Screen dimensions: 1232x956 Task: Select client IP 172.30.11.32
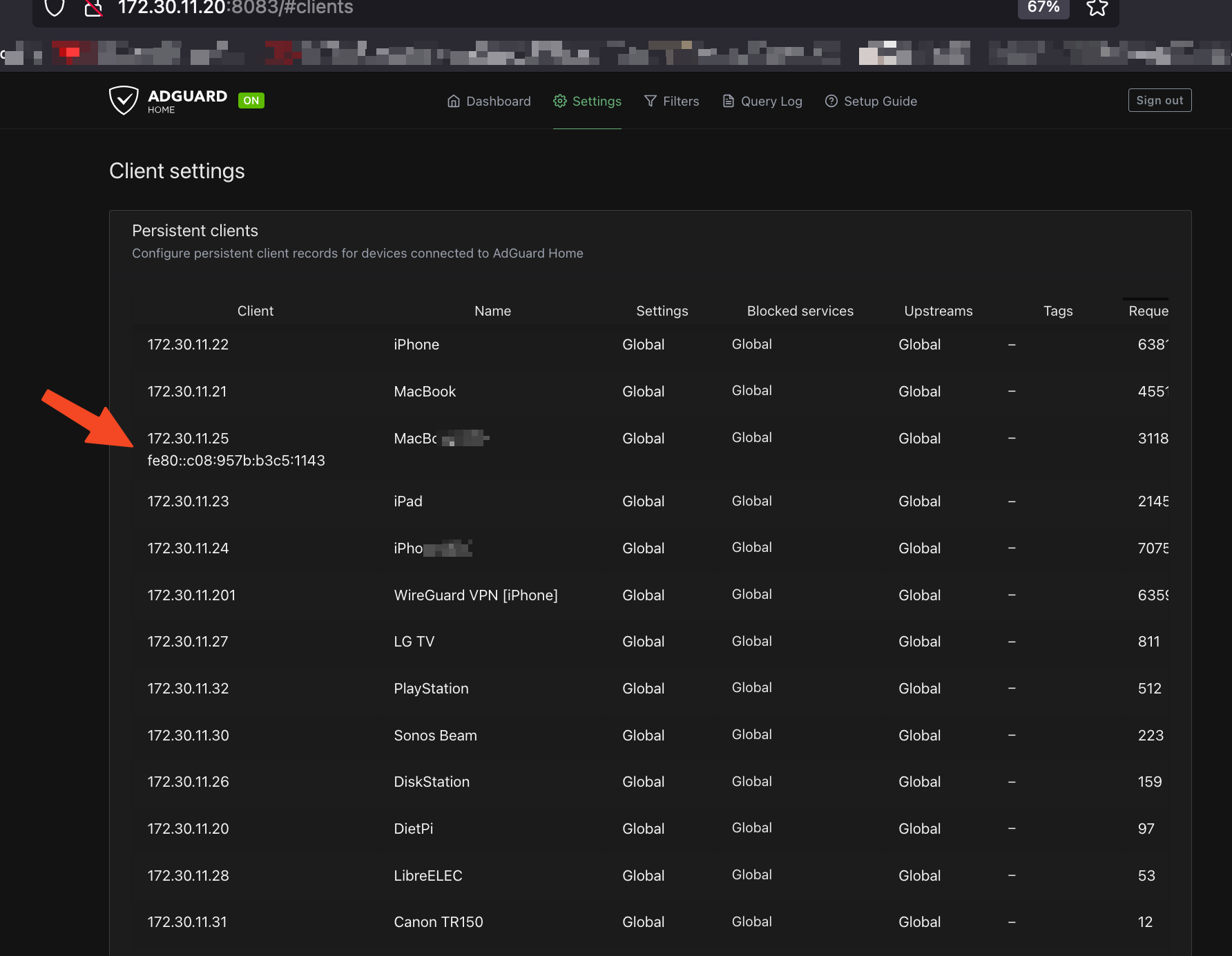pos(188,689)
